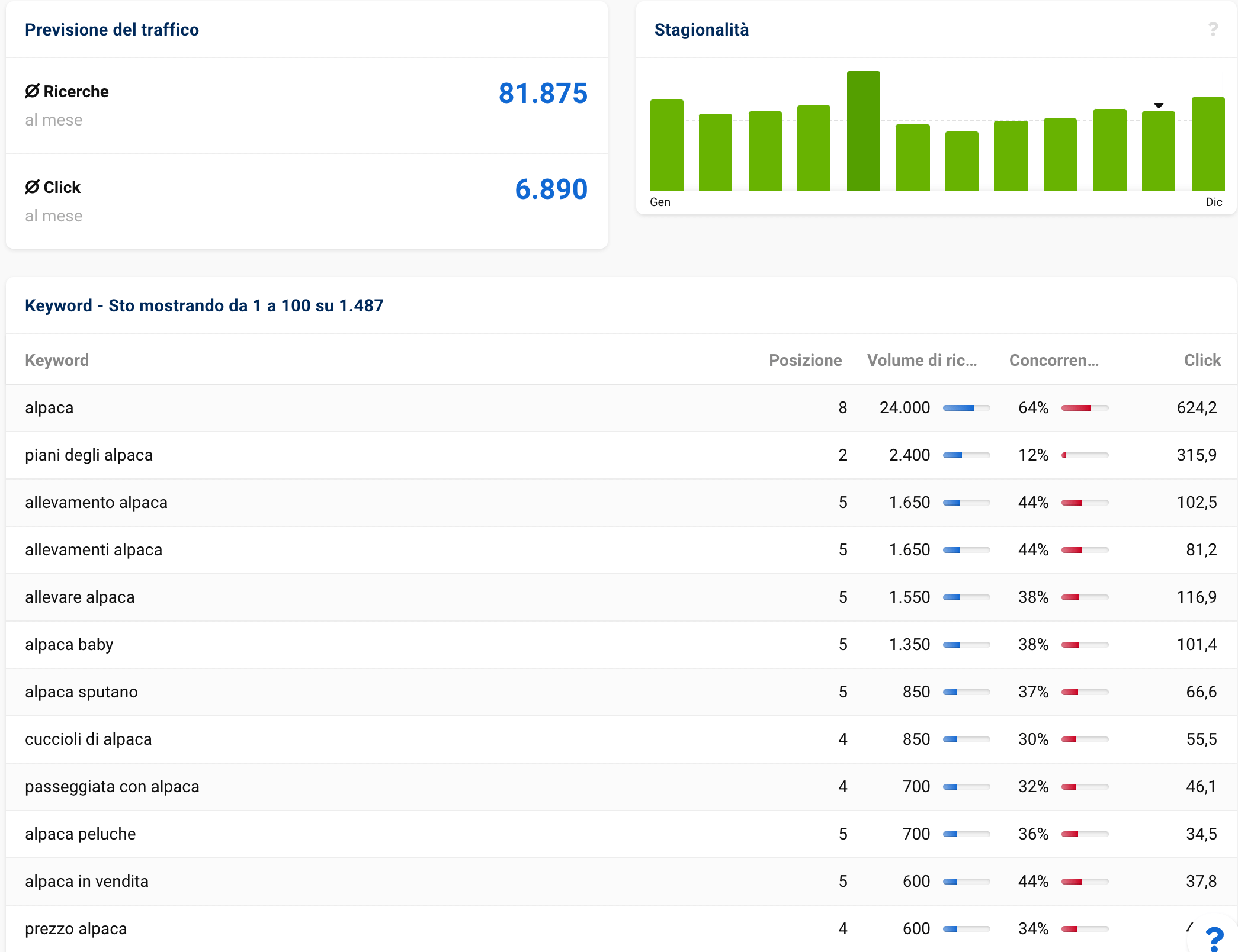Image resolution: width=1238 pixels, height=952 pixels.
Task: Open keyword 'cuccioli di alpaca'
Action: 88,739
